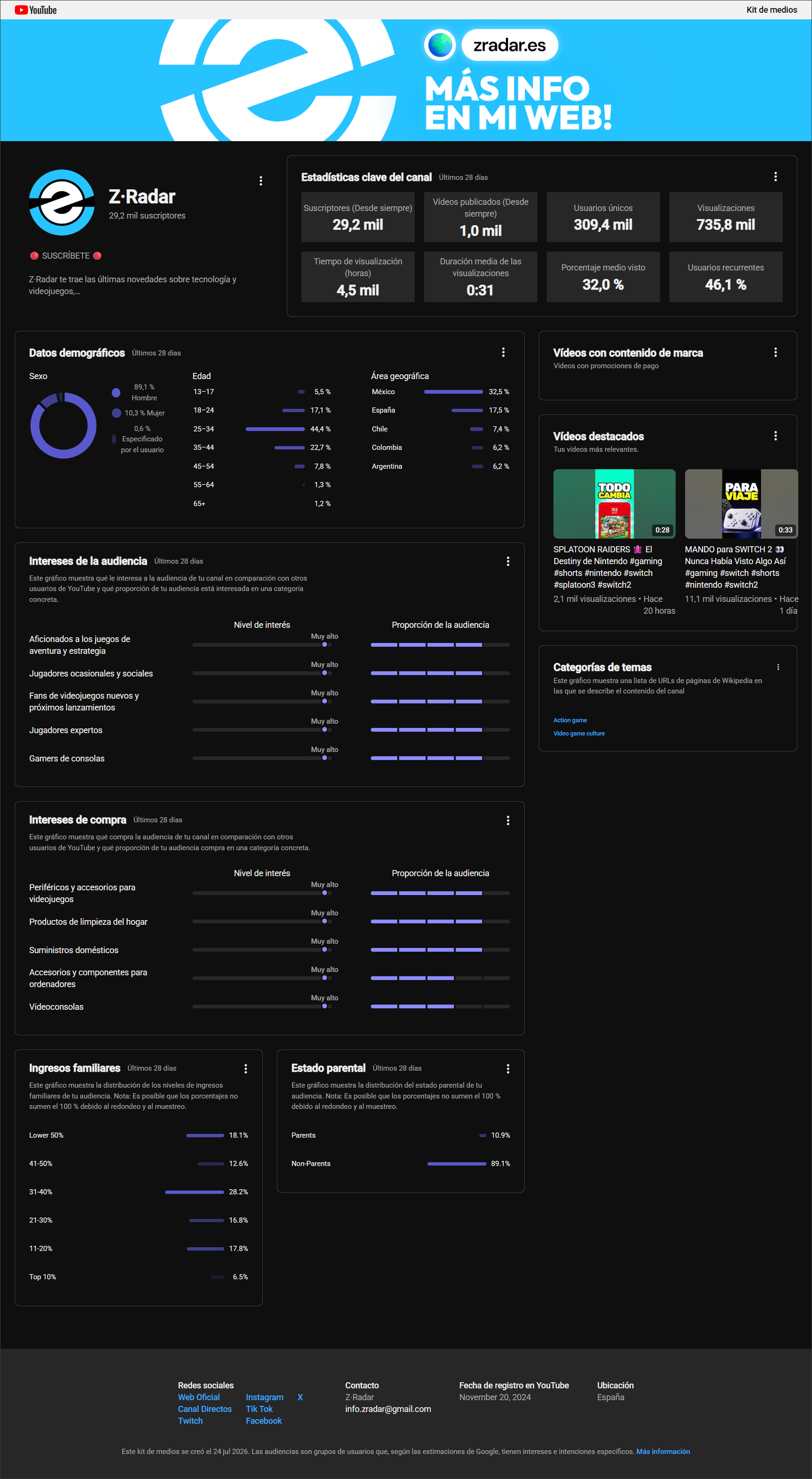
Task: Open the SPLATOON RAIDERS video title
Action: [608, 567]
